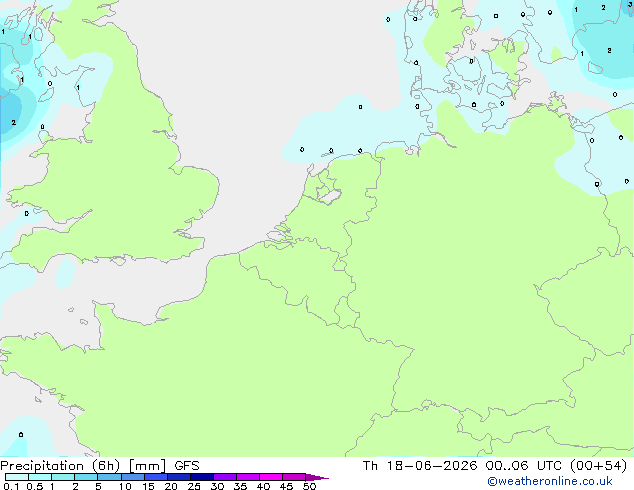Click the '[mm]' unit label
The width and height of the screenshot is (634, 490).
(147, 466)
